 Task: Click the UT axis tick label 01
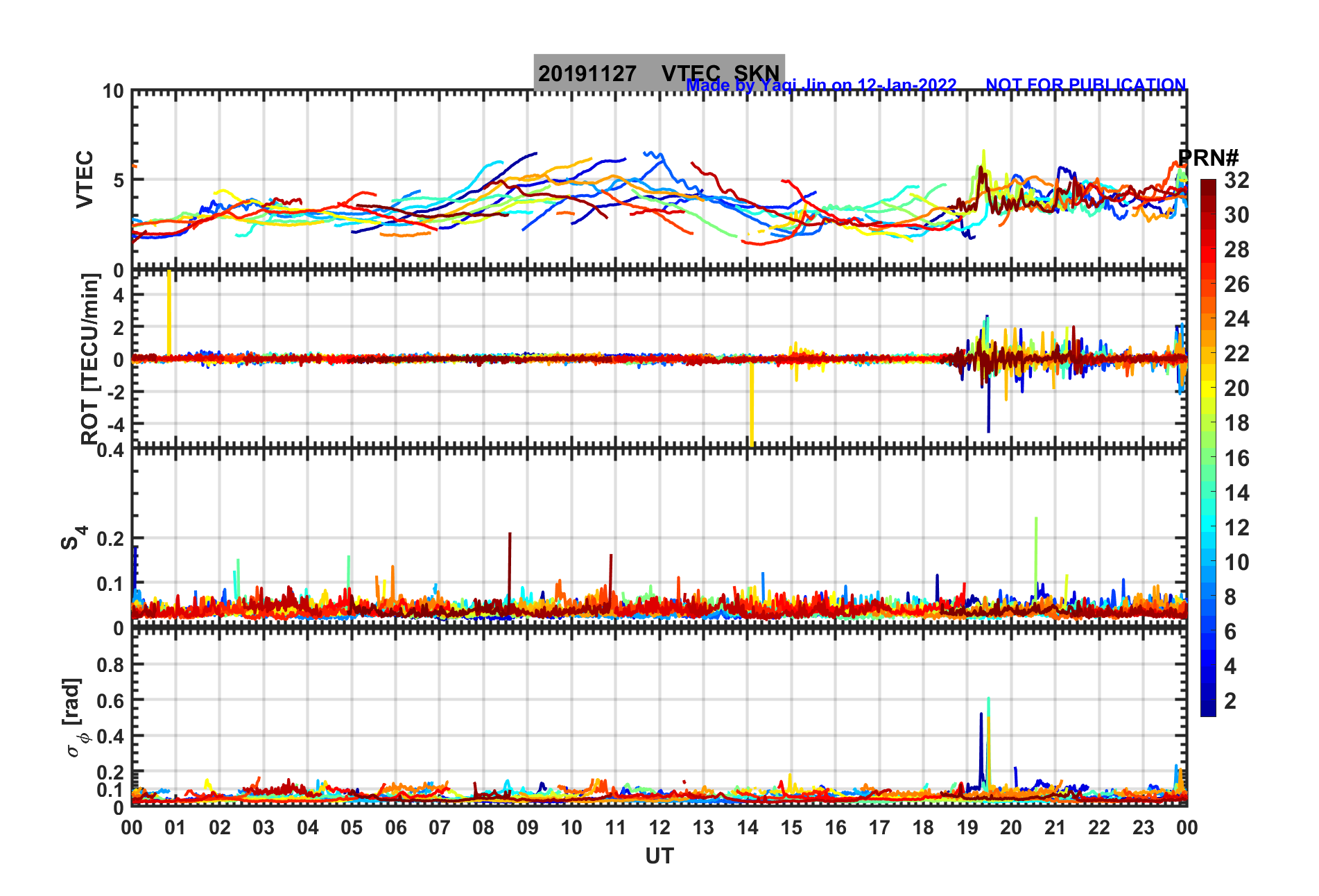click(x=175, y=827)
